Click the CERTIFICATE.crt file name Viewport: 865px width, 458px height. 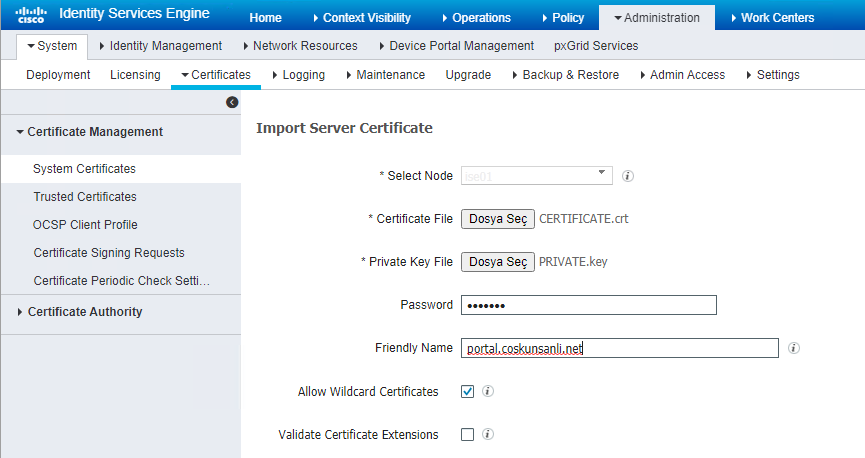pyautogui.click(x=584, y=219)
